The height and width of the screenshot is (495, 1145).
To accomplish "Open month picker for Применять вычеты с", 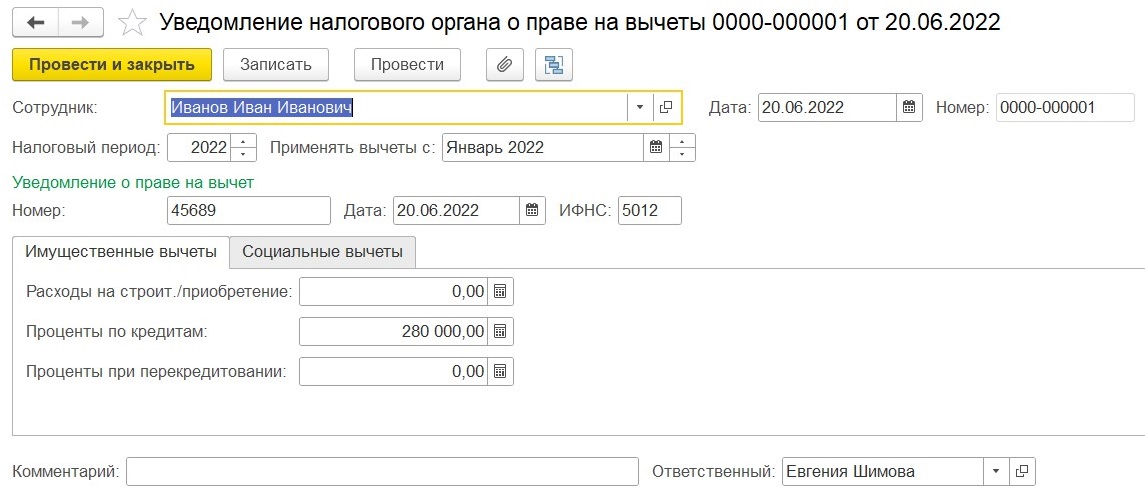I will [x=656, y=147].
